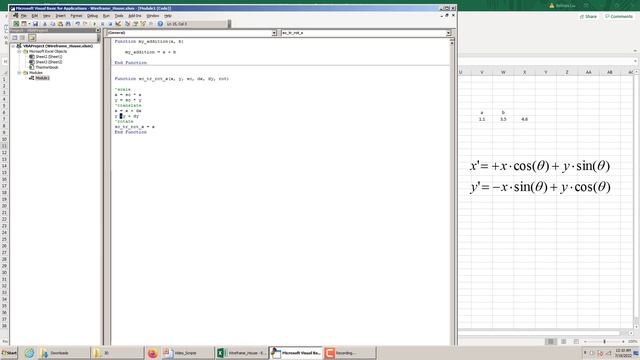Open the Format menu
The height and width of the screenshot is (360, 640).
[x=76, y=16]
